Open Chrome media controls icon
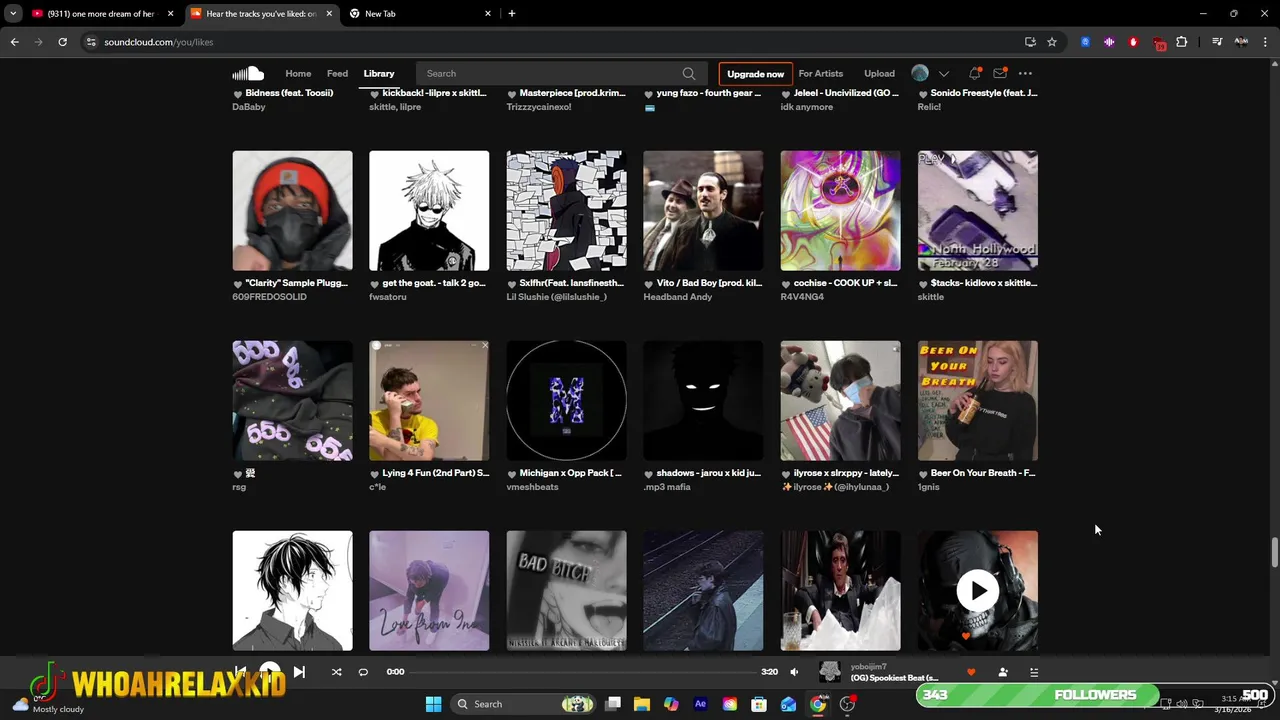1280x720 pixels. tap(1217, 42)
